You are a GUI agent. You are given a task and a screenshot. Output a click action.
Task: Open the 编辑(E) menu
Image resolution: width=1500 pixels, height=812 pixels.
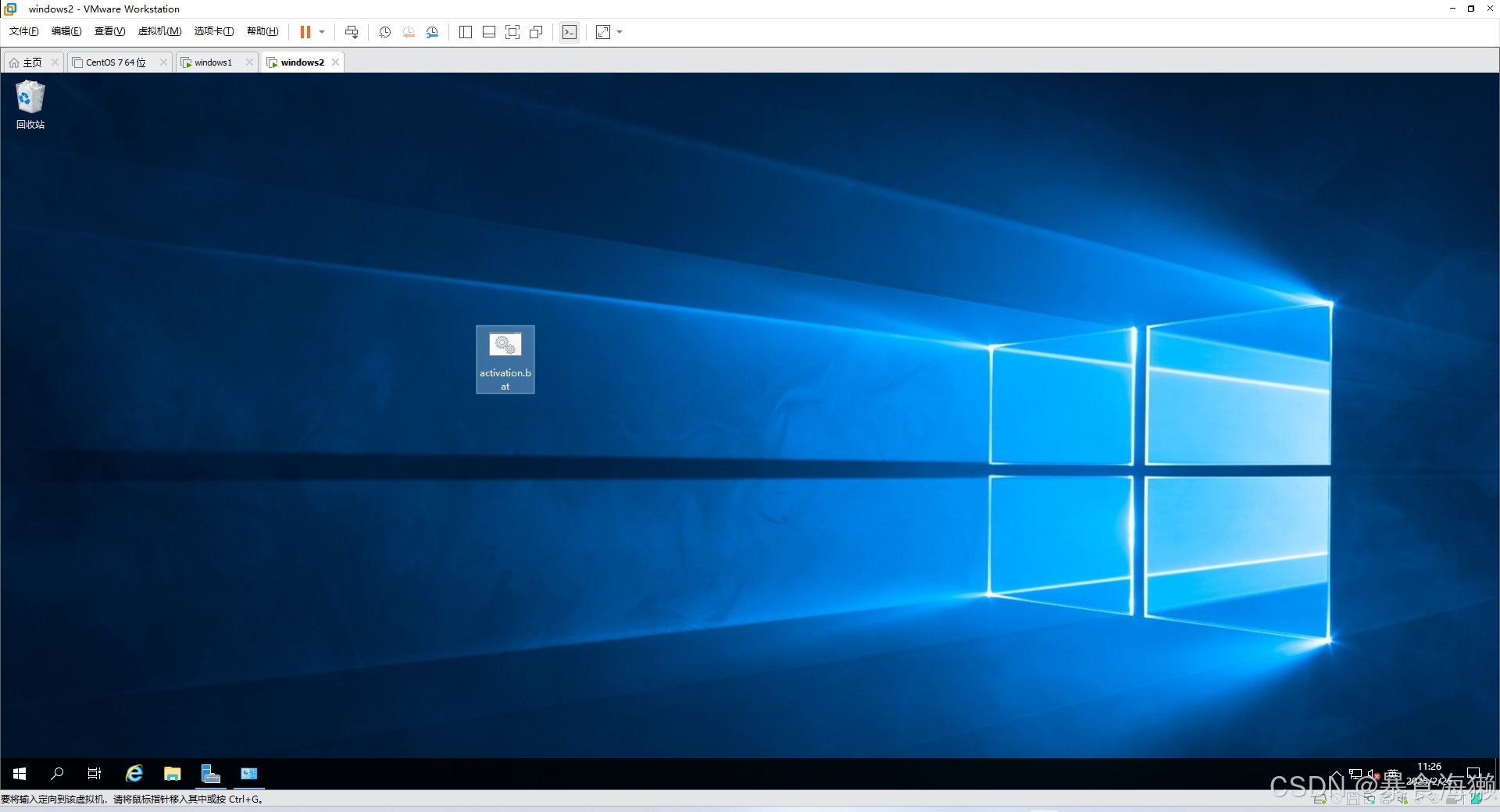66,31
